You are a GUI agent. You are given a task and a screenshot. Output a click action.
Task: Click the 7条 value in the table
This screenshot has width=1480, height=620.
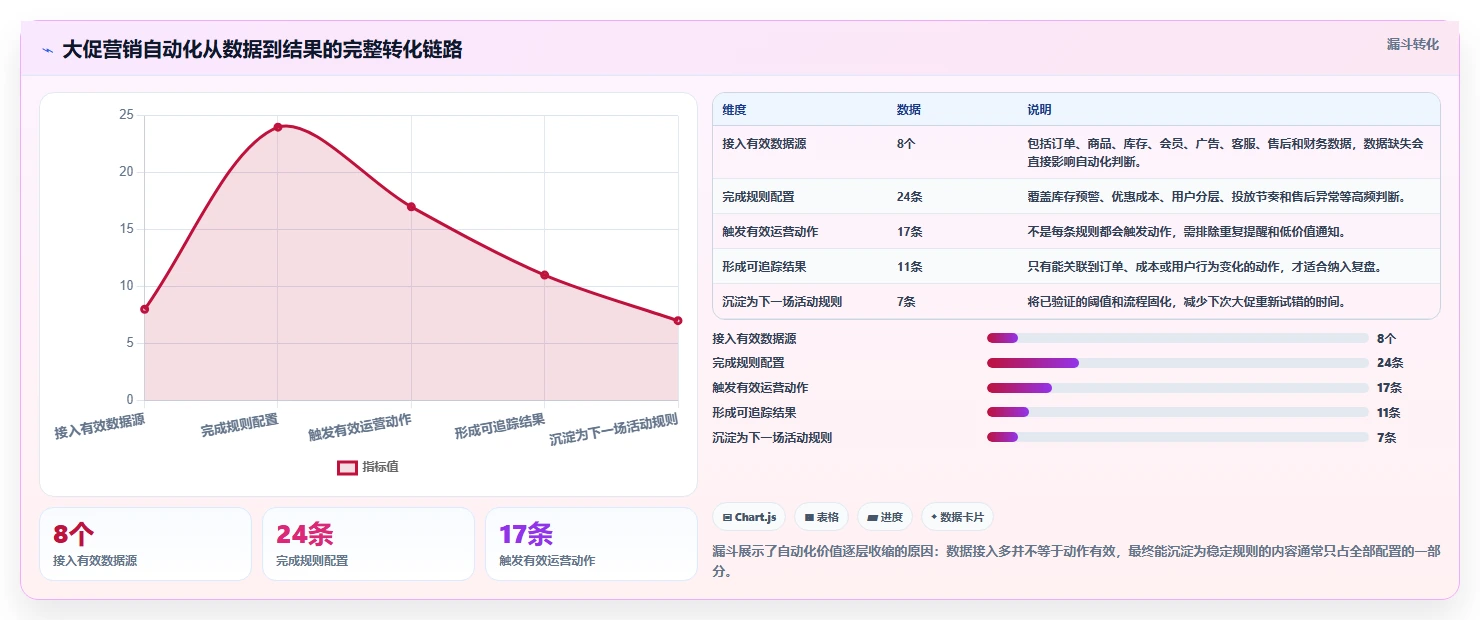tap(906, 302)
